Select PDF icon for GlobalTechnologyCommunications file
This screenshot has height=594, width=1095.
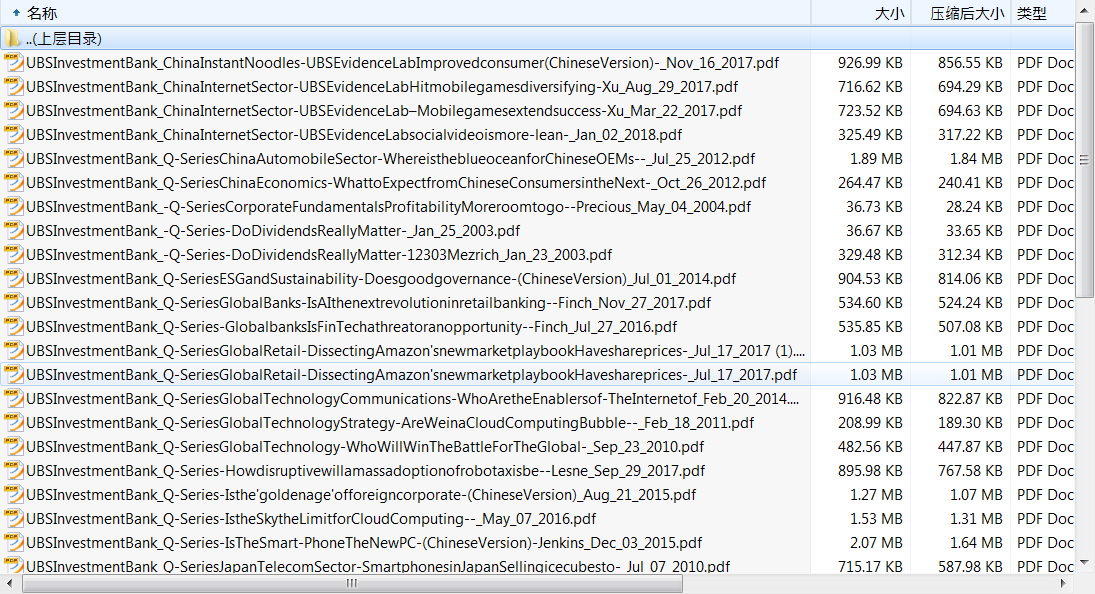click(x=14, y=399)
